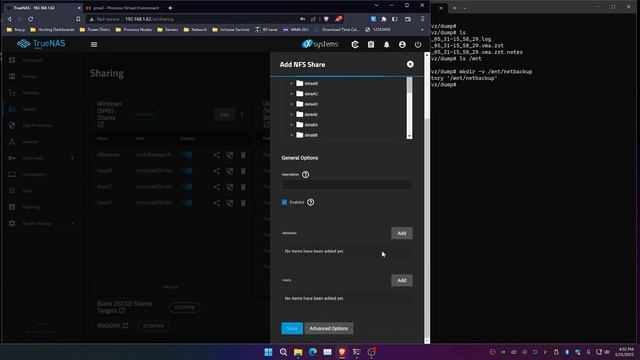The image size is (640, 360).
Task: Open the Power Distro bookmark folder
Action: 95,29
